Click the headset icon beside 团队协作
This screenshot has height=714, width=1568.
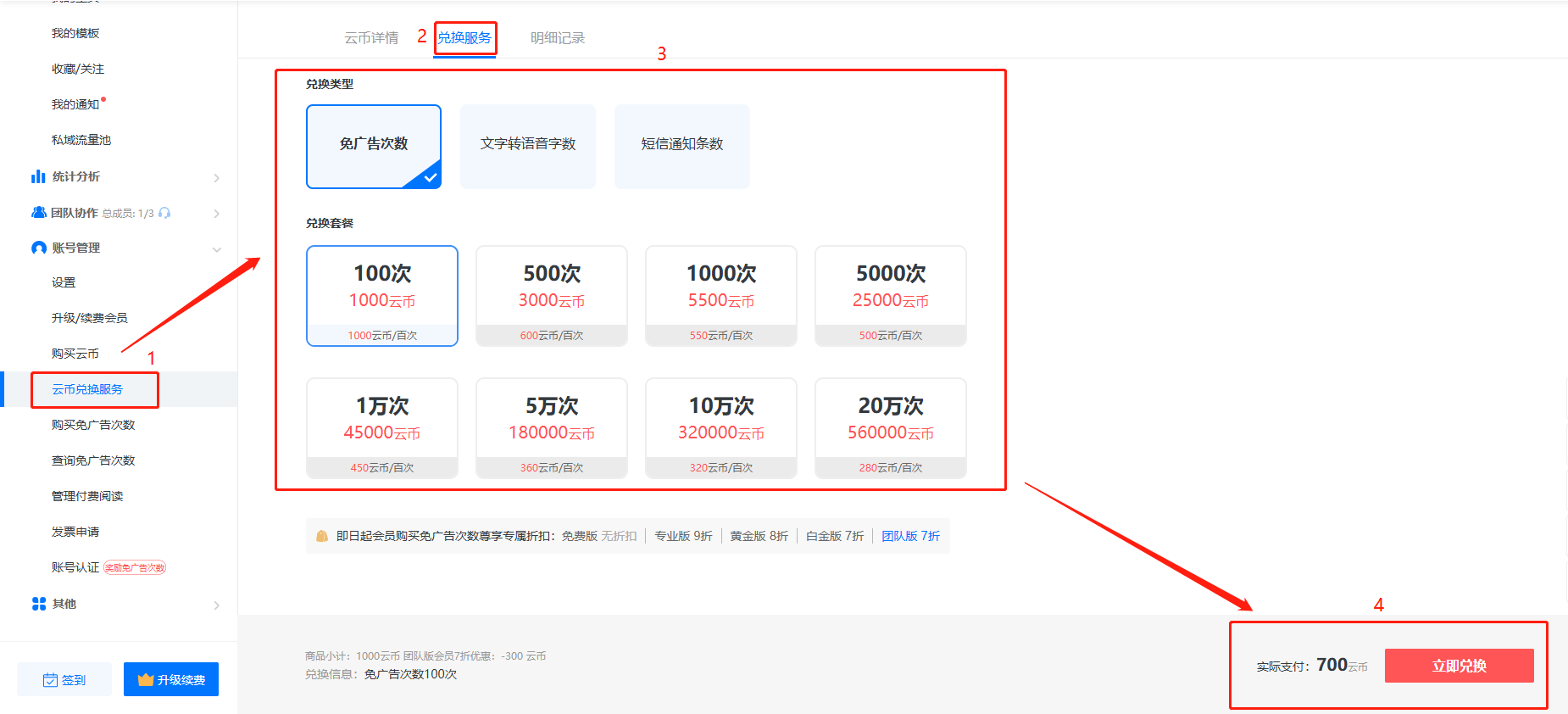(164, 213)
